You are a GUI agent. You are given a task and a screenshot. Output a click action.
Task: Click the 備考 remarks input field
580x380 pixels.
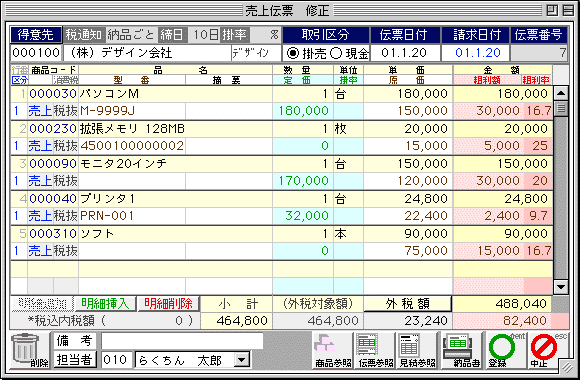(x=182, y=341)
